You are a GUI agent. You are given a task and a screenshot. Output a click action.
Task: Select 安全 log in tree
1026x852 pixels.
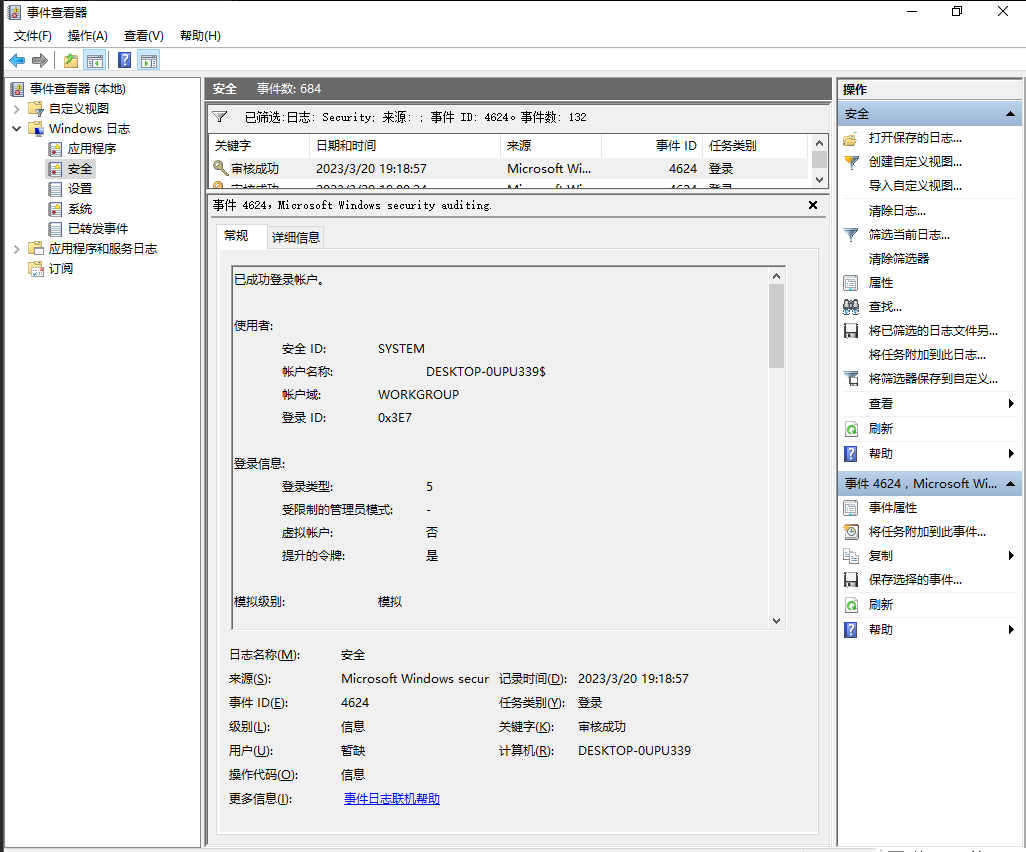[80, 169]
